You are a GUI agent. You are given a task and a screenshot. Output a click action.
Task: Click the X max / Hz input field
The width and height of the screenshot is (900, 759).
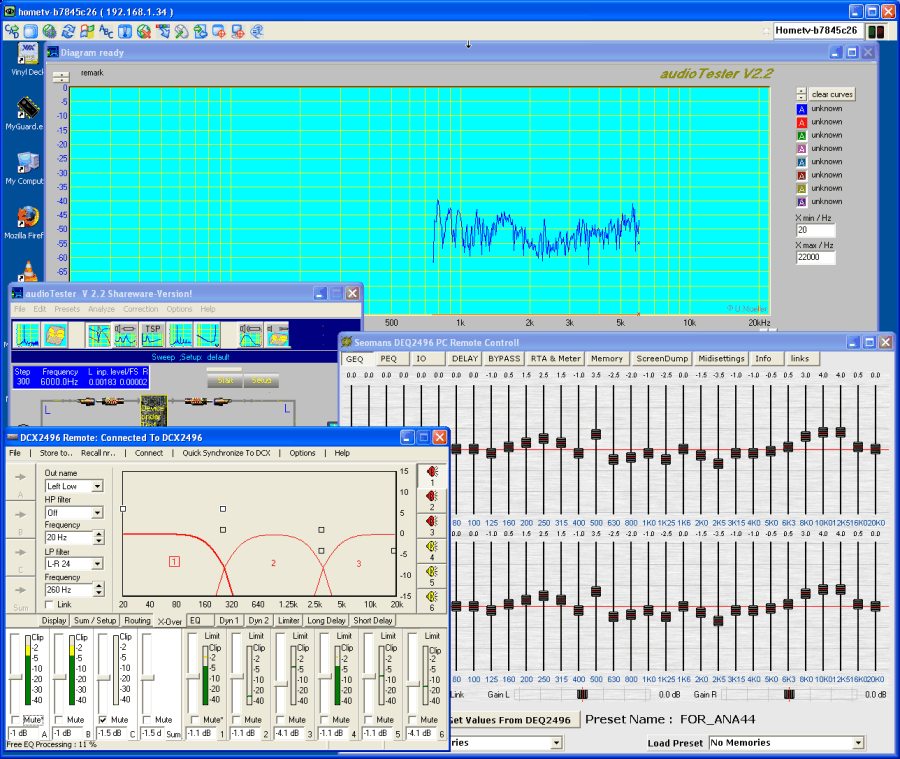(x=815, y=257)
